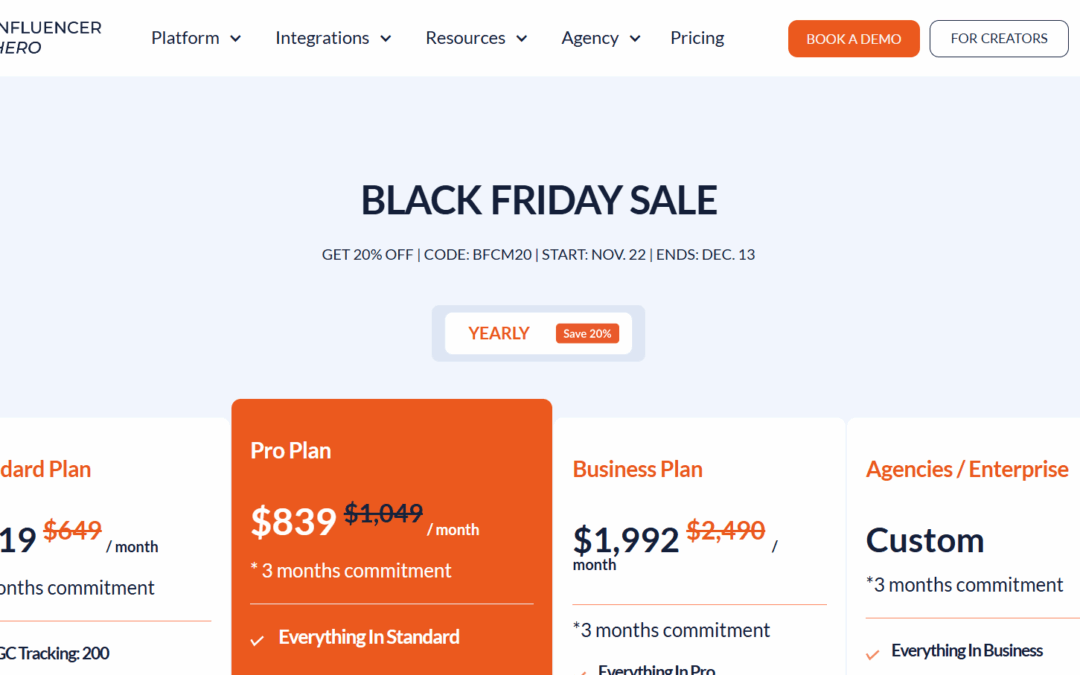Viewport: 1080px width, 675px height.
Task: Toggle the Yearly billing option
Action: (x=498, y=333)
